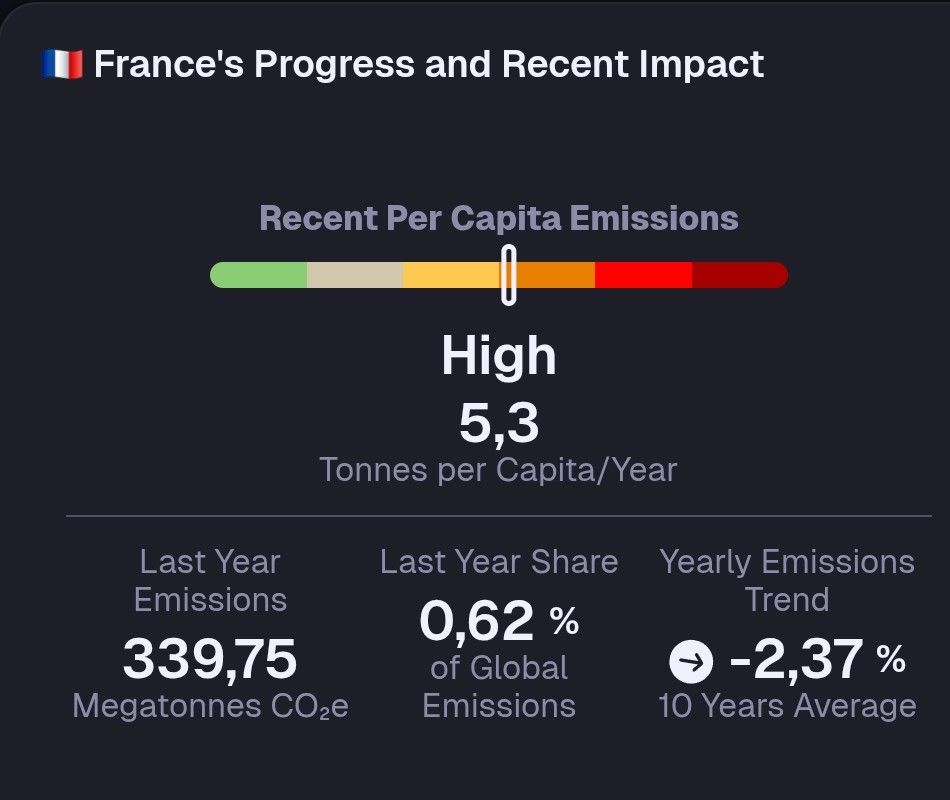Click the green segment of emissions scale
Screen dimensions: 950x800
259,275
